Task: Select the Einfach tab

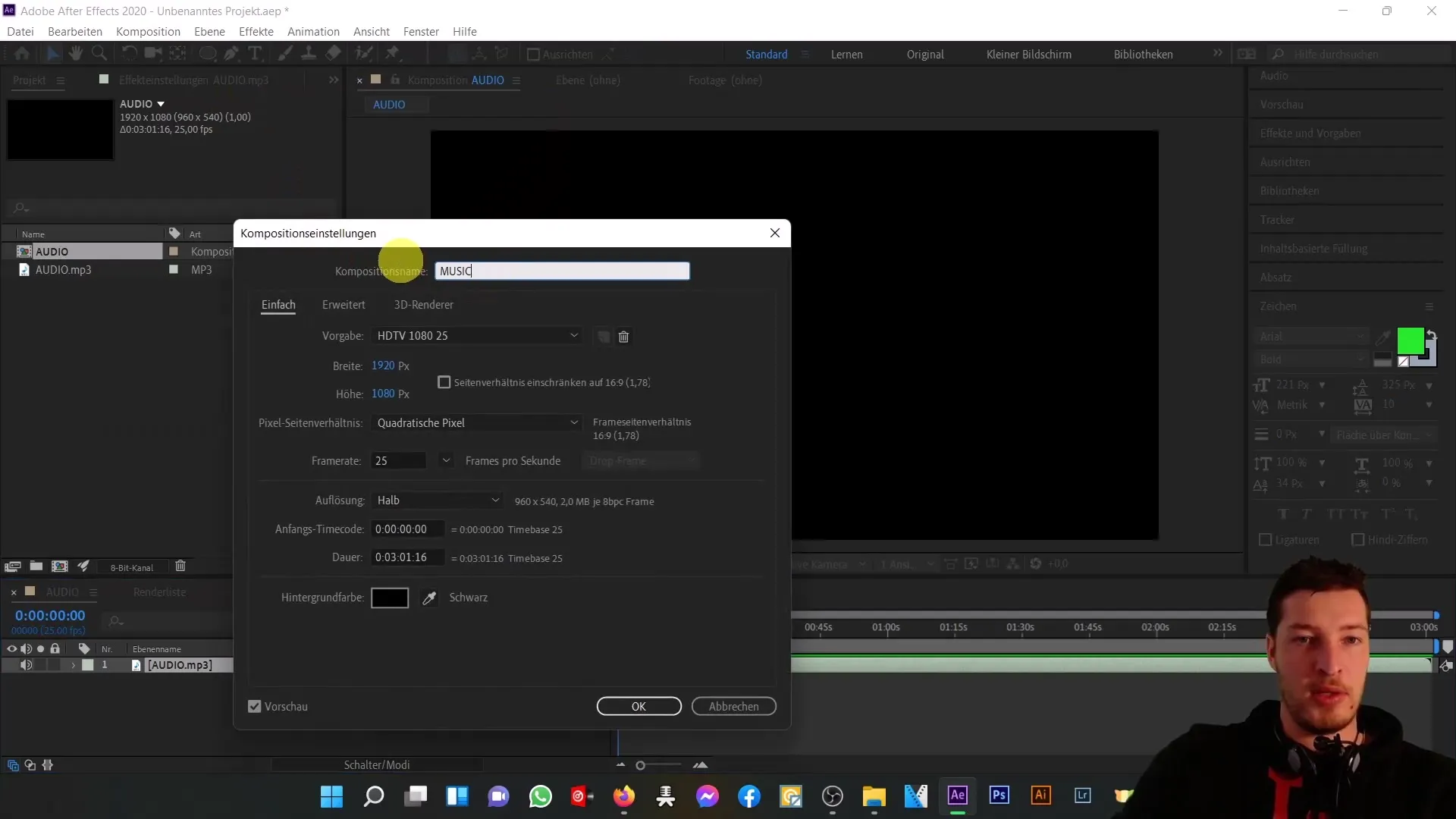Action: tap(278, 305)
